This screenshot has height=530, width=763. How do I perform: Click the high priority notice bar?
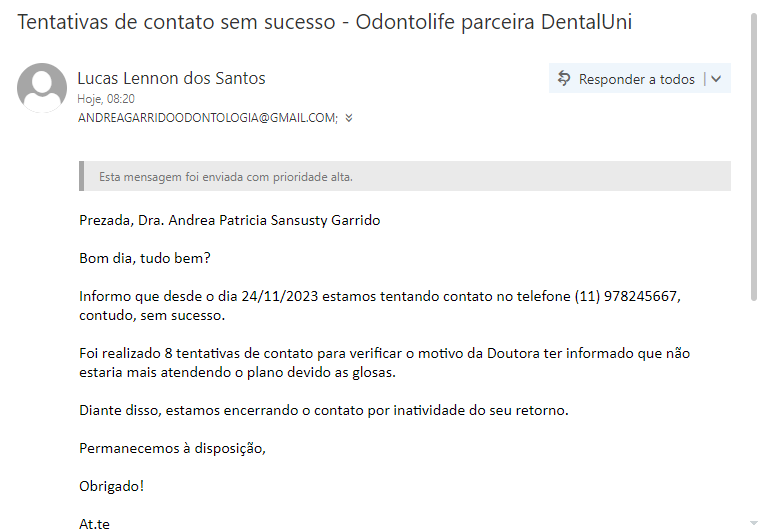(405, 177)
